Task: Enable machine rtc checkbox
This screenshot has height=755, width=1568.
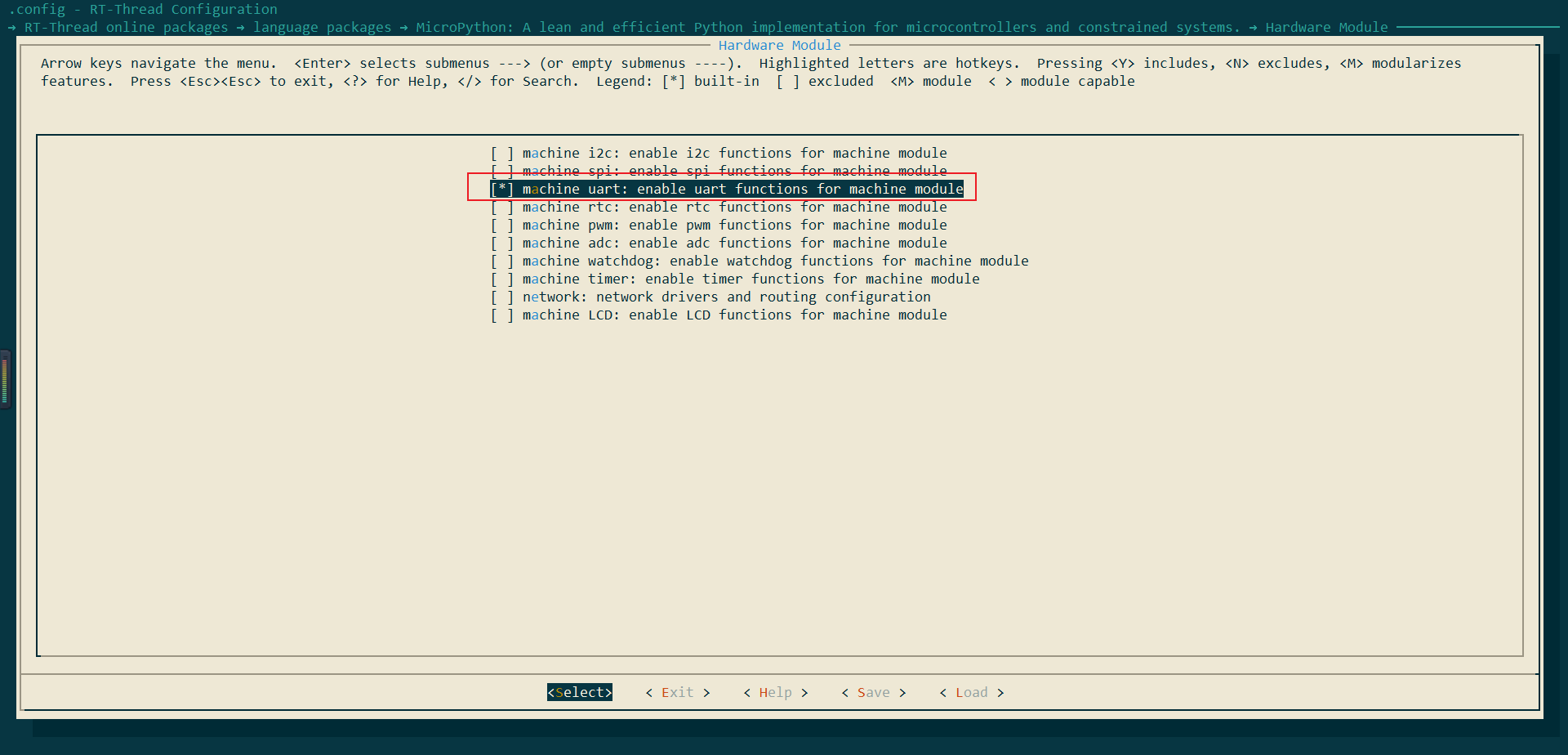Action: point(501,207)
